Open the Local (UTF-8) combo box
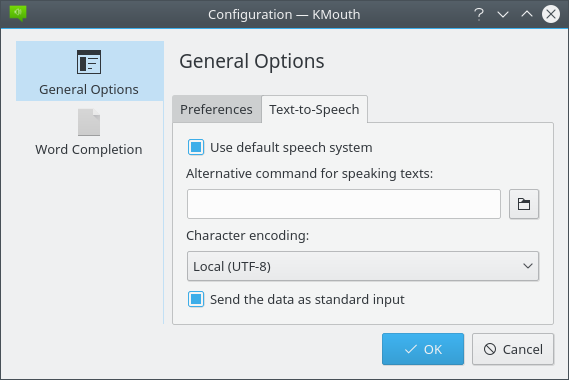Screen dimensions: 569x380 (363, 266)
